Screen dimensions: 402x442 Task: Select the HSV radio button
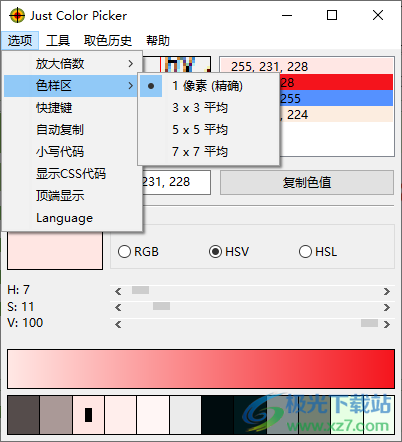click(x=229, y=252)
